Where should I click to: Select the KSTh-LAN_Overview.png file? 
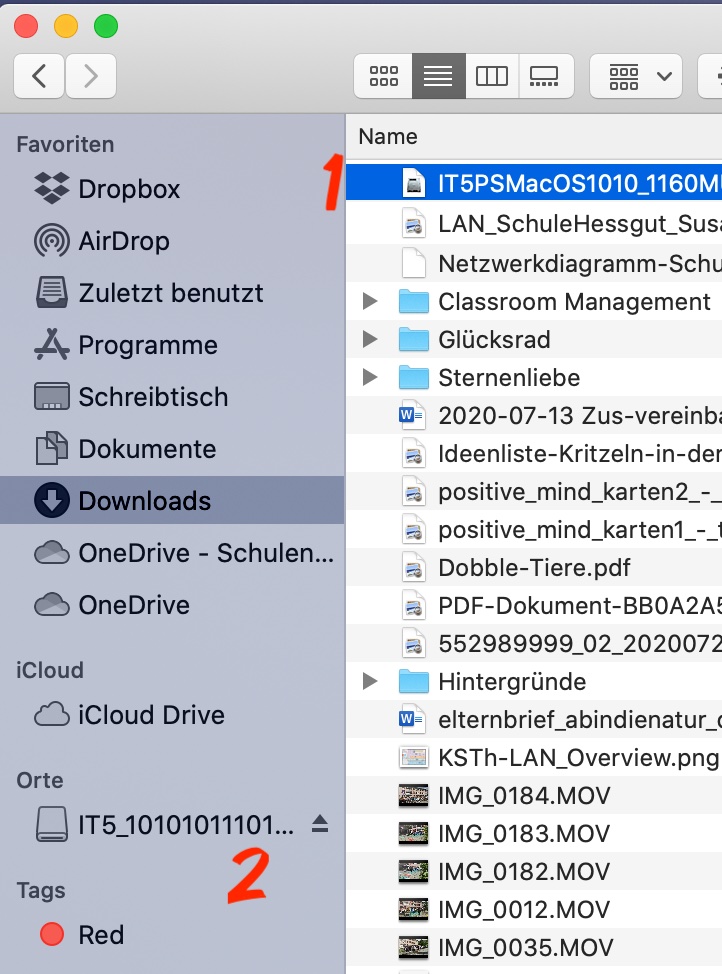[x=577, y=757]
